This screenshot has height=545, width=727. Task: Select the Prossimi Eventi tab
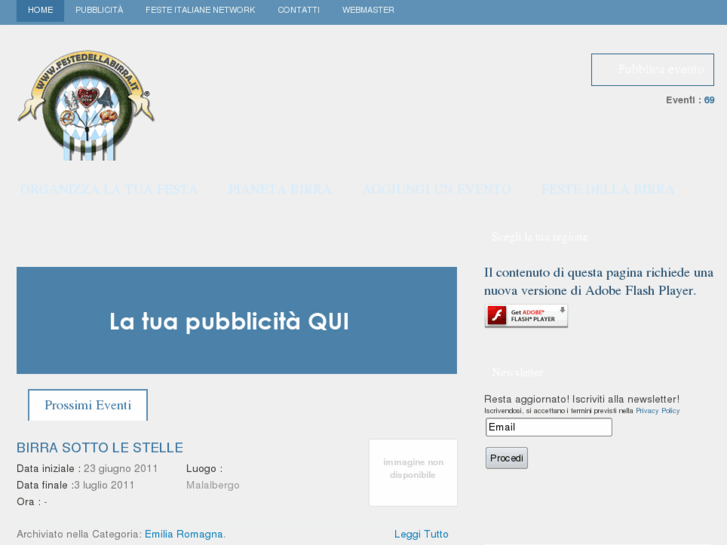(88, 405)
